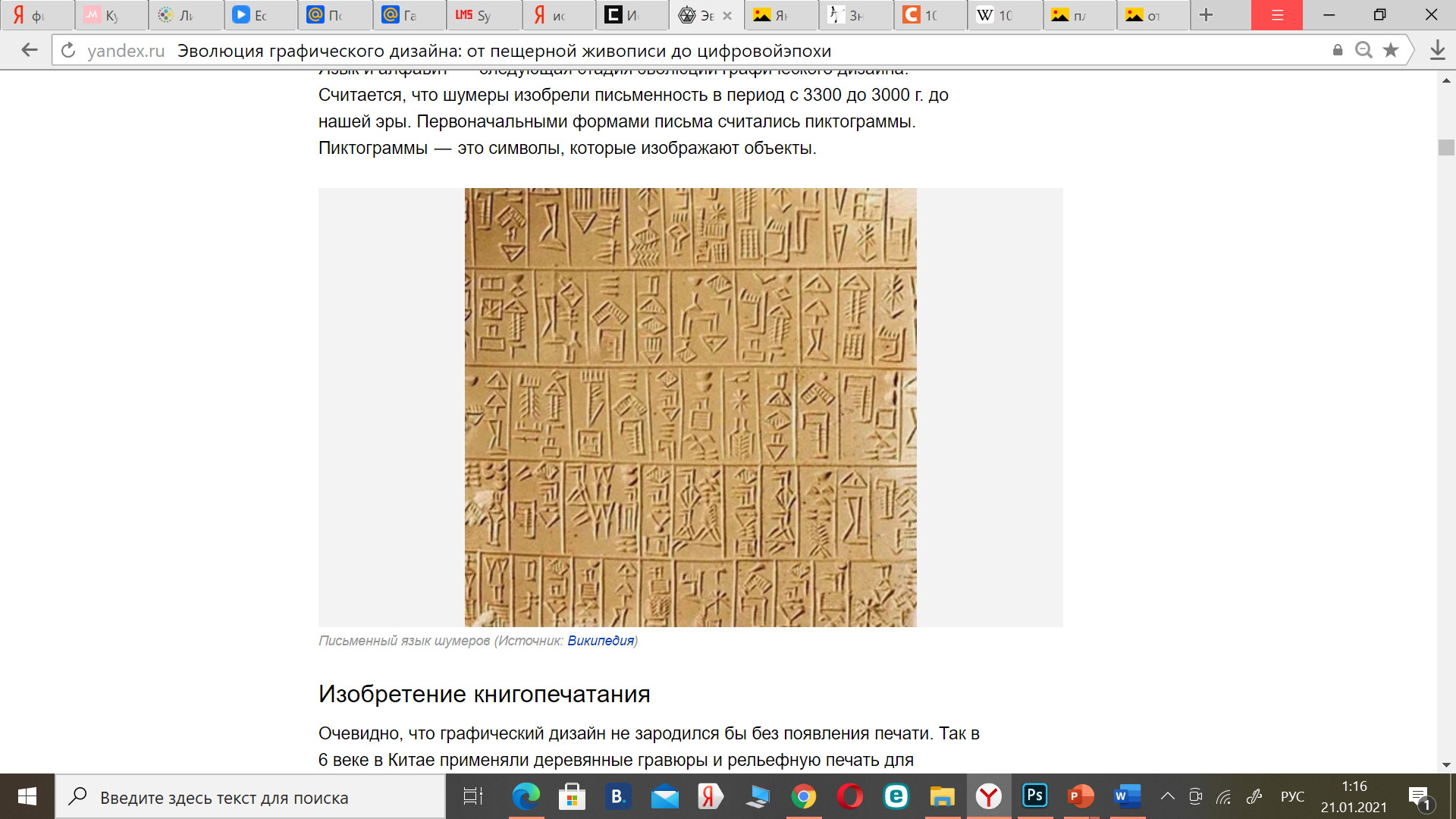
Task: Reload the page with refresh icon
Action: tap(68, 50)
